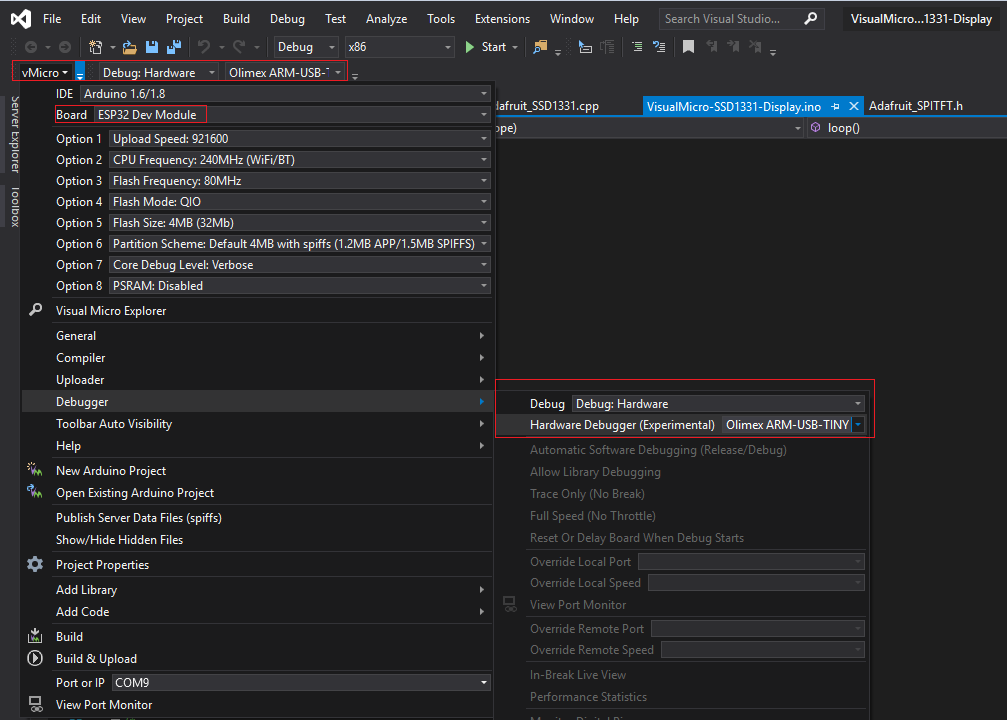This screenshot has height=720, width=1007.
Task: Click the green Start play icon
Action: point(469,47)
